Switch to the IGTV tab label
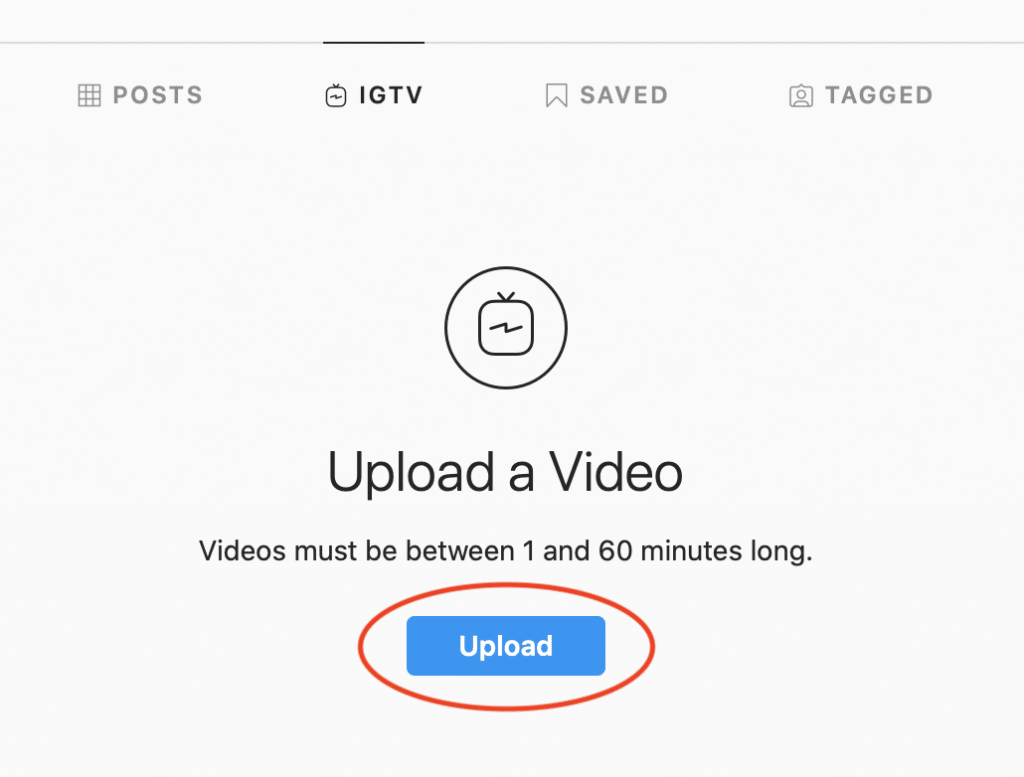The image size is (1024, 777). pyautogui.click(x=391, y=95)
